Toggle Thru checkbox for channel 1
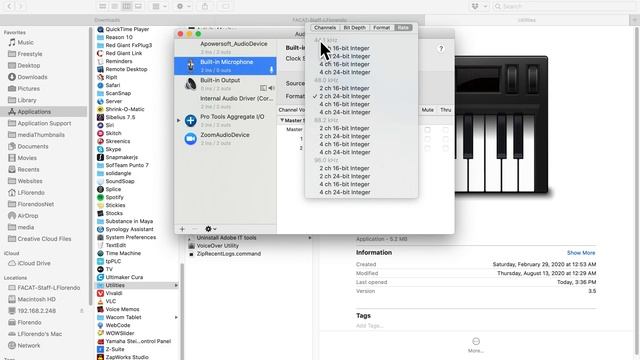This screenshot has width=640, height=360. 445,139
